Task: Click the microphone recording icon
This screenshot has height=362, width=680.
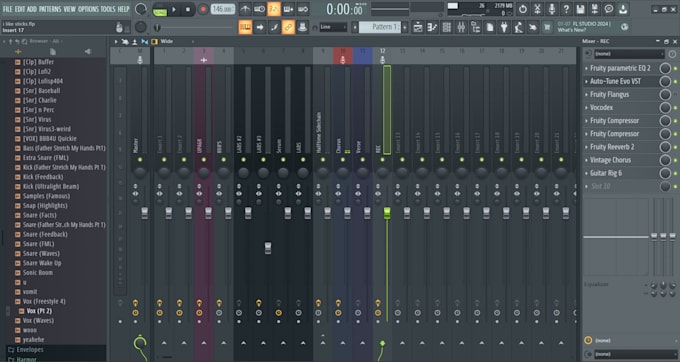Action: (x=551, y=9)
